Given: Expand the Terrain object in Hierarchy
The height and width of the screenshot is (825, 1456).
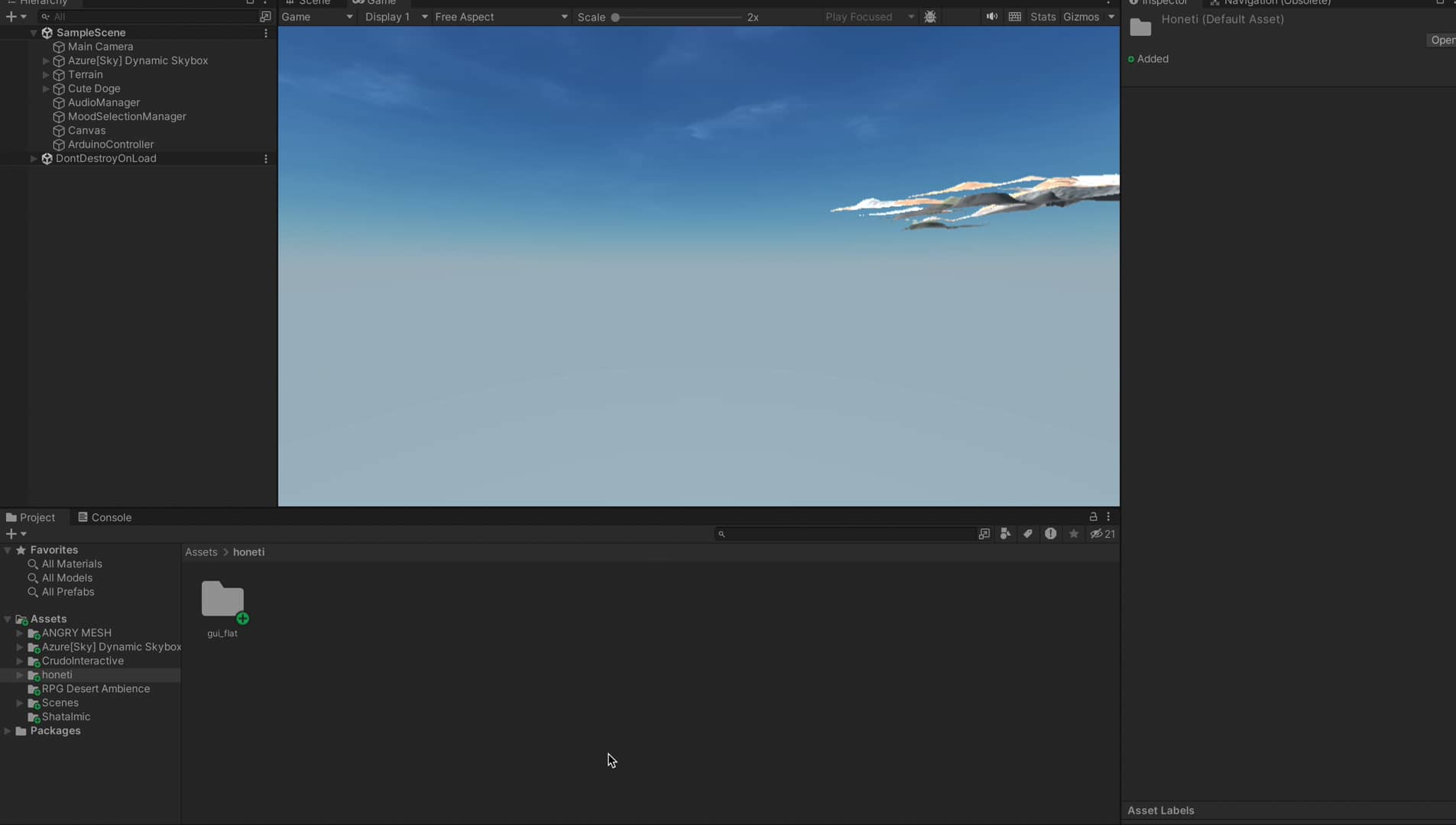Looking at the screenshot, I should pyautogui.click(x=46, y=74).
